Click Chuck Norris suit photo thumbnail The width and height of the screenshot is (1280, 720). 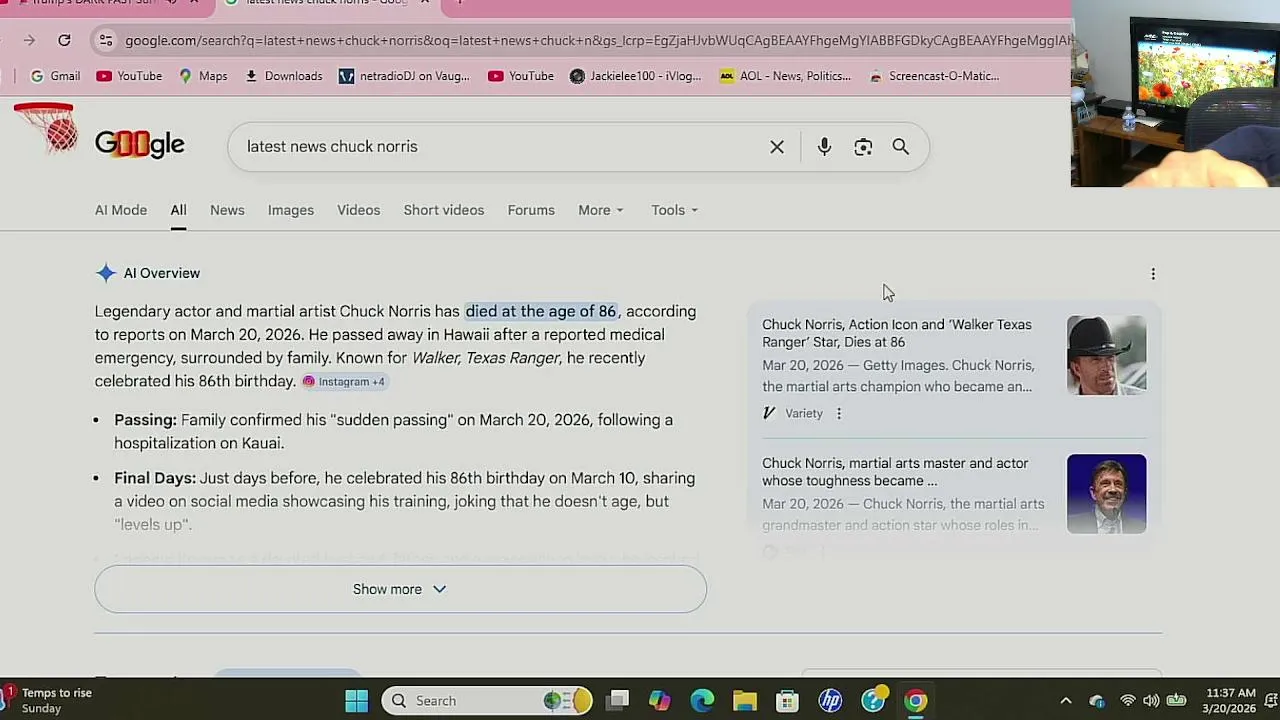coord(1106,494)
